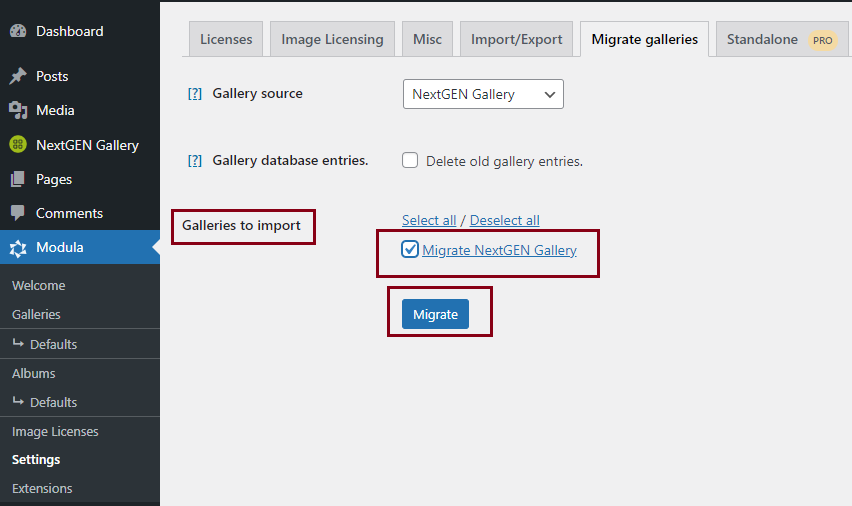Viewport: 852px width, 506px height.
Task: Enable the Delete old gallery entries checkbox
Action: (x=410, y=161)
